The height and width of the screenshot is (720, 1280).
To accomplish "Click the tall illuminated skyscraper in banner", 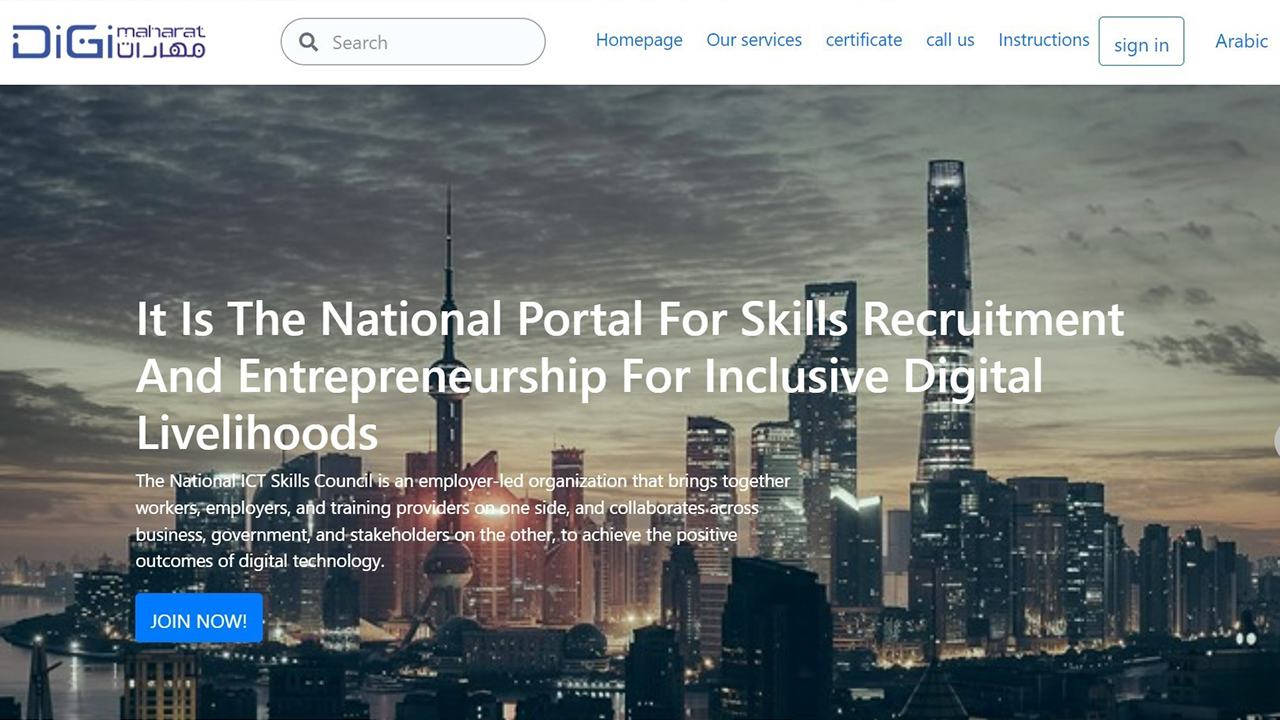I will [947, 320].
